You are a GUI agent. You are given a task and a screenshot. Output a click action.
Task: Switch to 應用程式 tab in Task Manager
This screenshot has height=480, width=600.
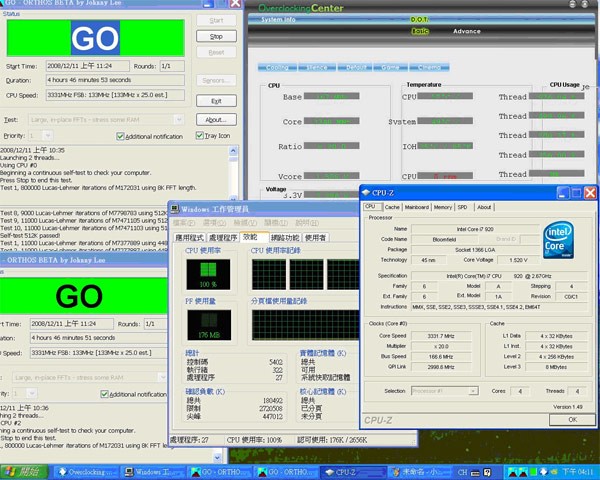[189, 238]
